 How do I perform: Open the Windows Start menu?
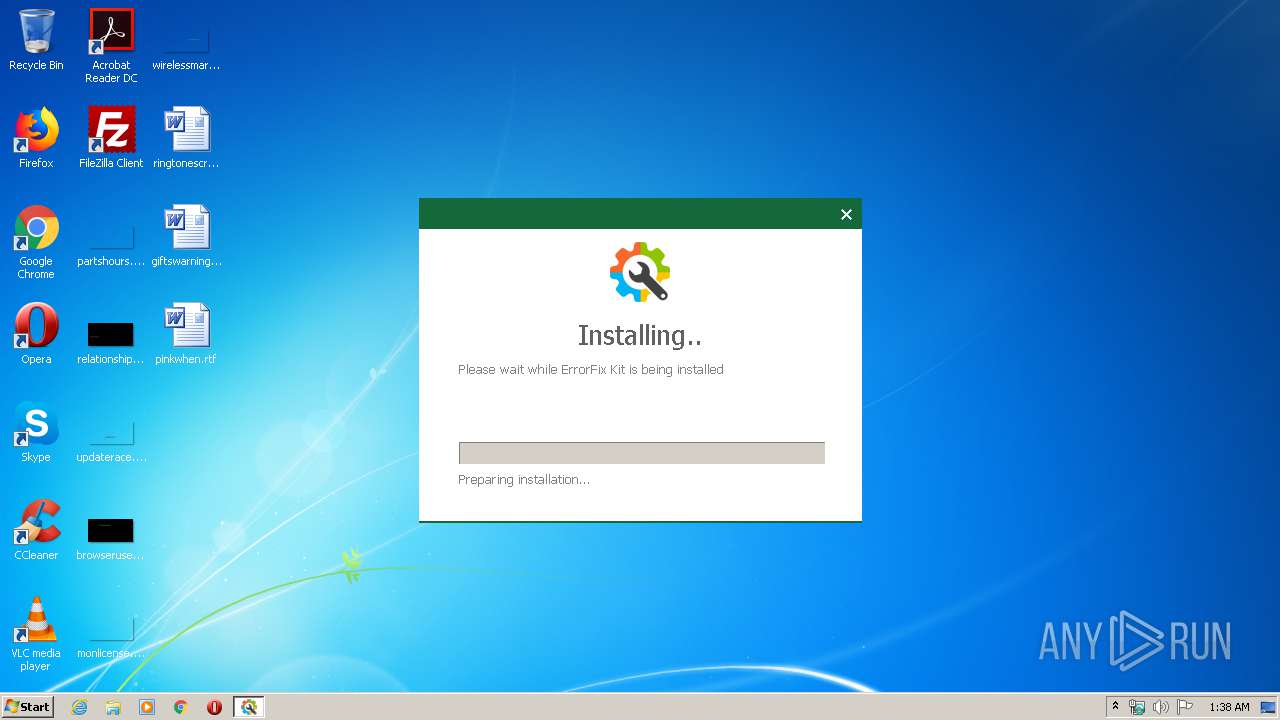27,707
